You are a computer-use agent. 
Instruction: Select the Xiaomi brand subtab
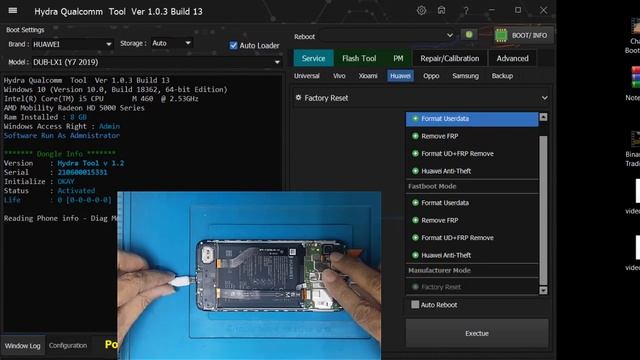[368, 76]
